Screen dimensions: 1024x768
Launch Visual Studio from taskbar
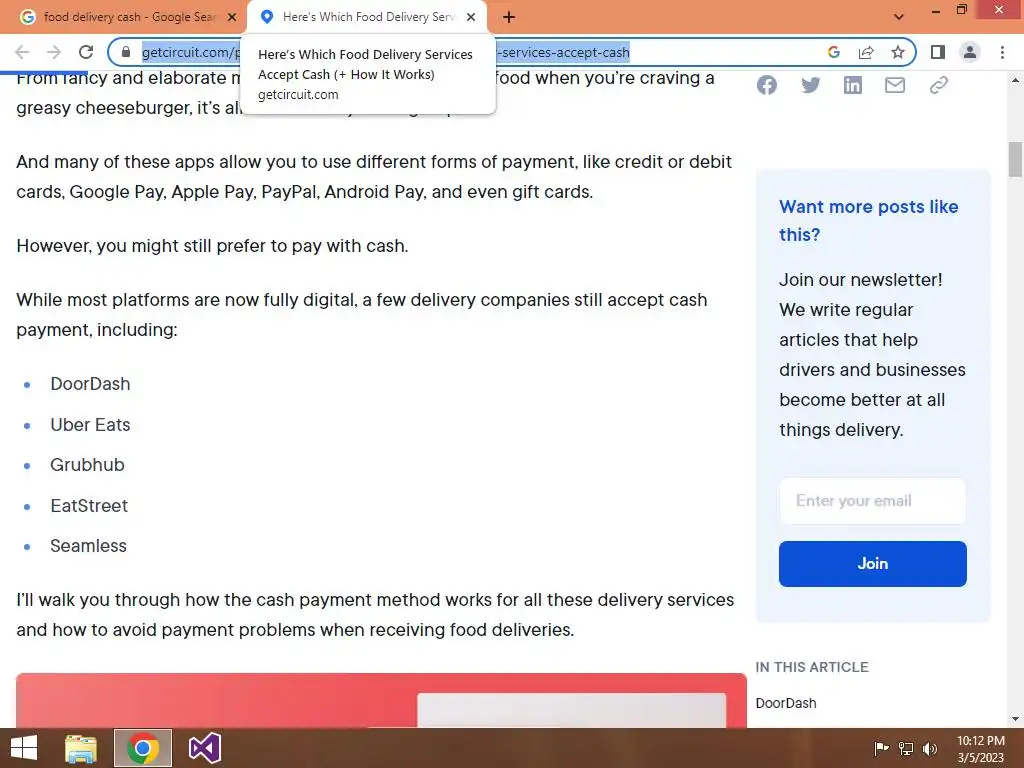[x=204, y=748]
